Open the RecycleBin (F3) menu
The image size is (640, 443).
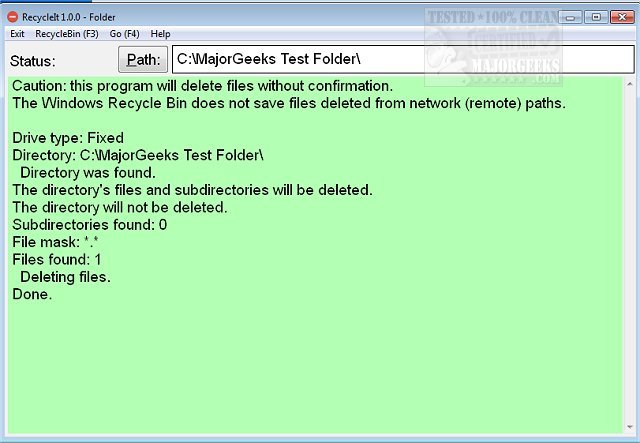click(x=67, y=34)
